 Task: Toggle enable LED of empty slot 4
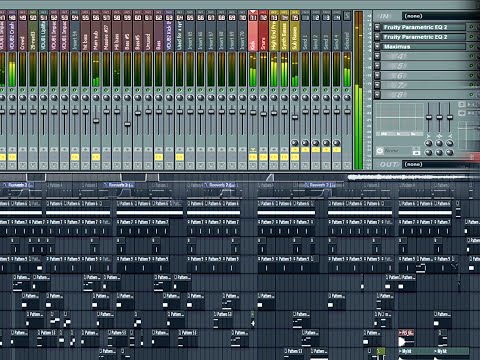pyautogui.click(x=471, y=56)
